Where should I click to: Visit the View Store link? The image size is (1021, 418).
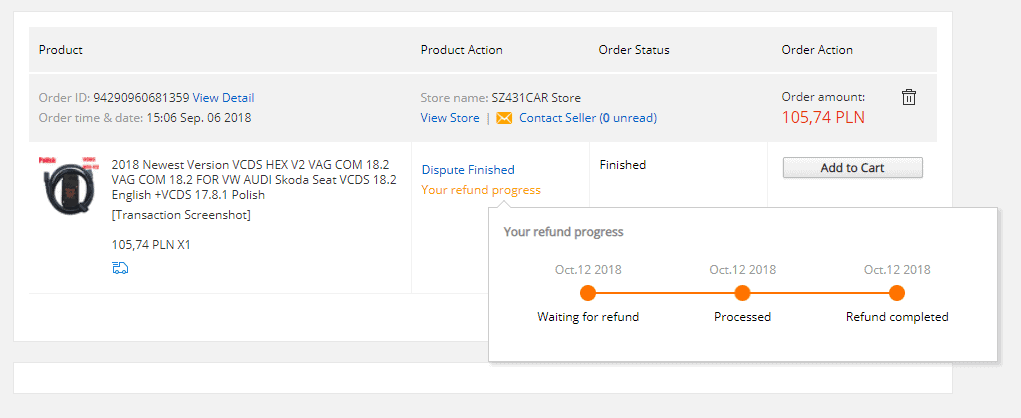coord(450,118)
